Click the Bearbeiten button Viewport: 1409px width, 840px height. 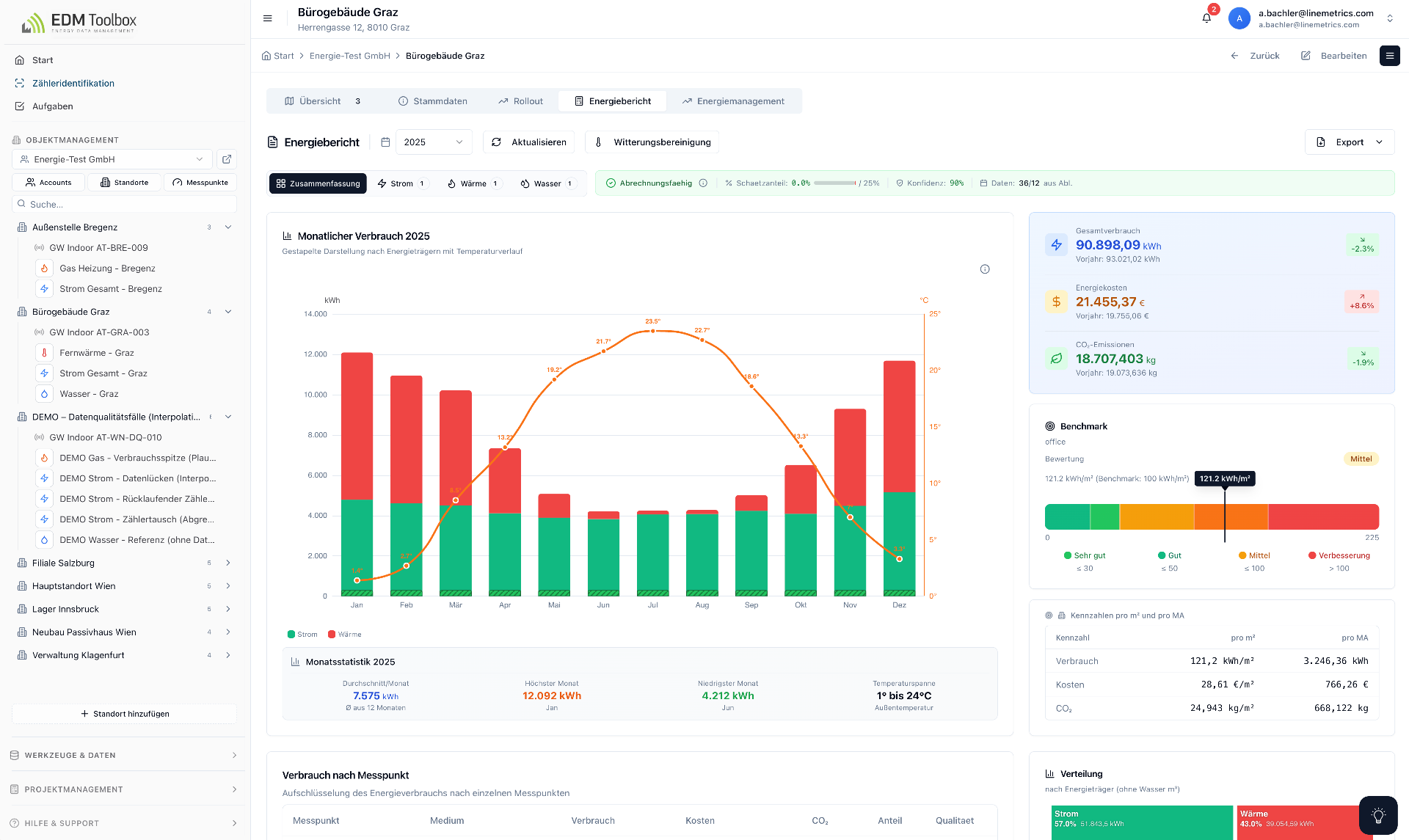tap(1333, 56)
